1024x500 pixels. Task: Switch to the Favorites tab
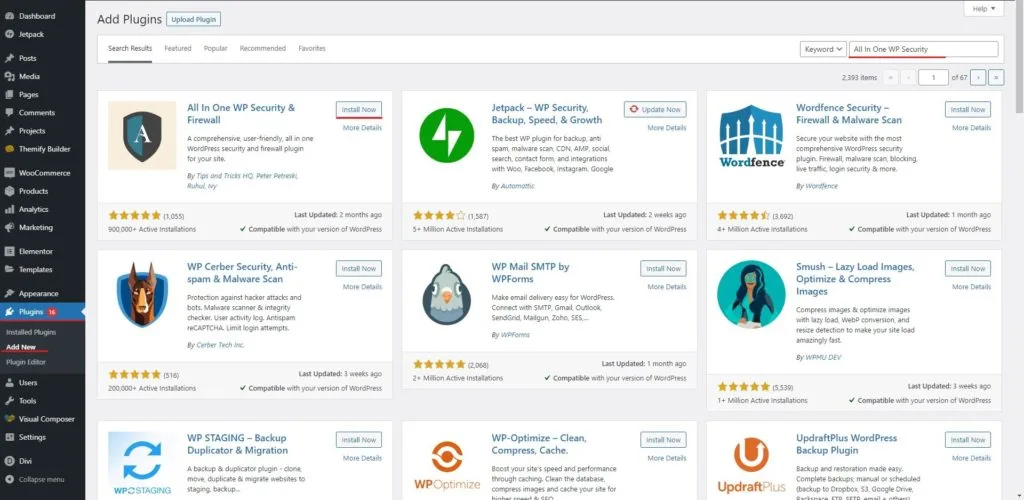312,48
